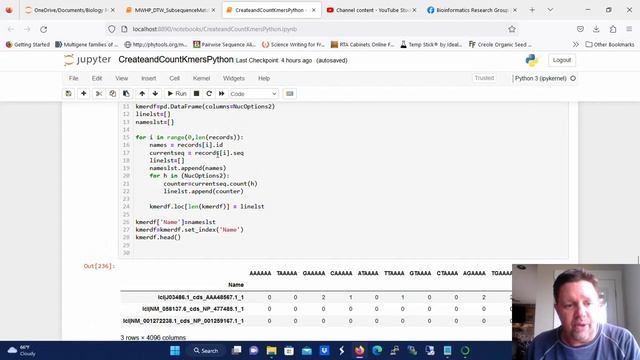The width and height of the screenshot is (640, 360).
Task: Open Firefox from the taskbar
Action: pyautogui.click(x=360, y=351)
